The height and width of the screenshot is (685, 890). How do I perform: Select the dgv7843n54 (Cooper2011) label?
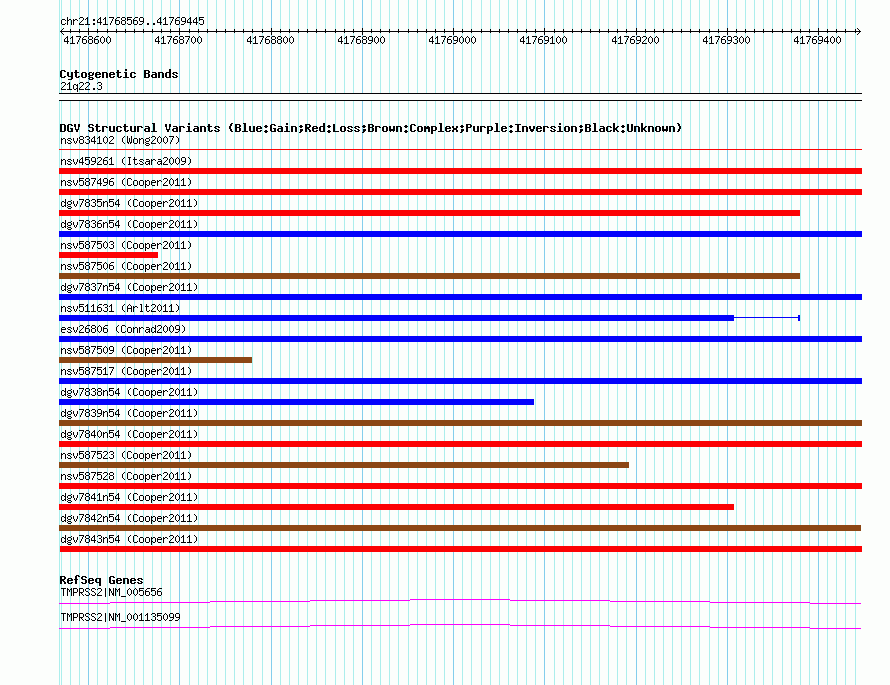pyautogui.click(x=129, y=539)
